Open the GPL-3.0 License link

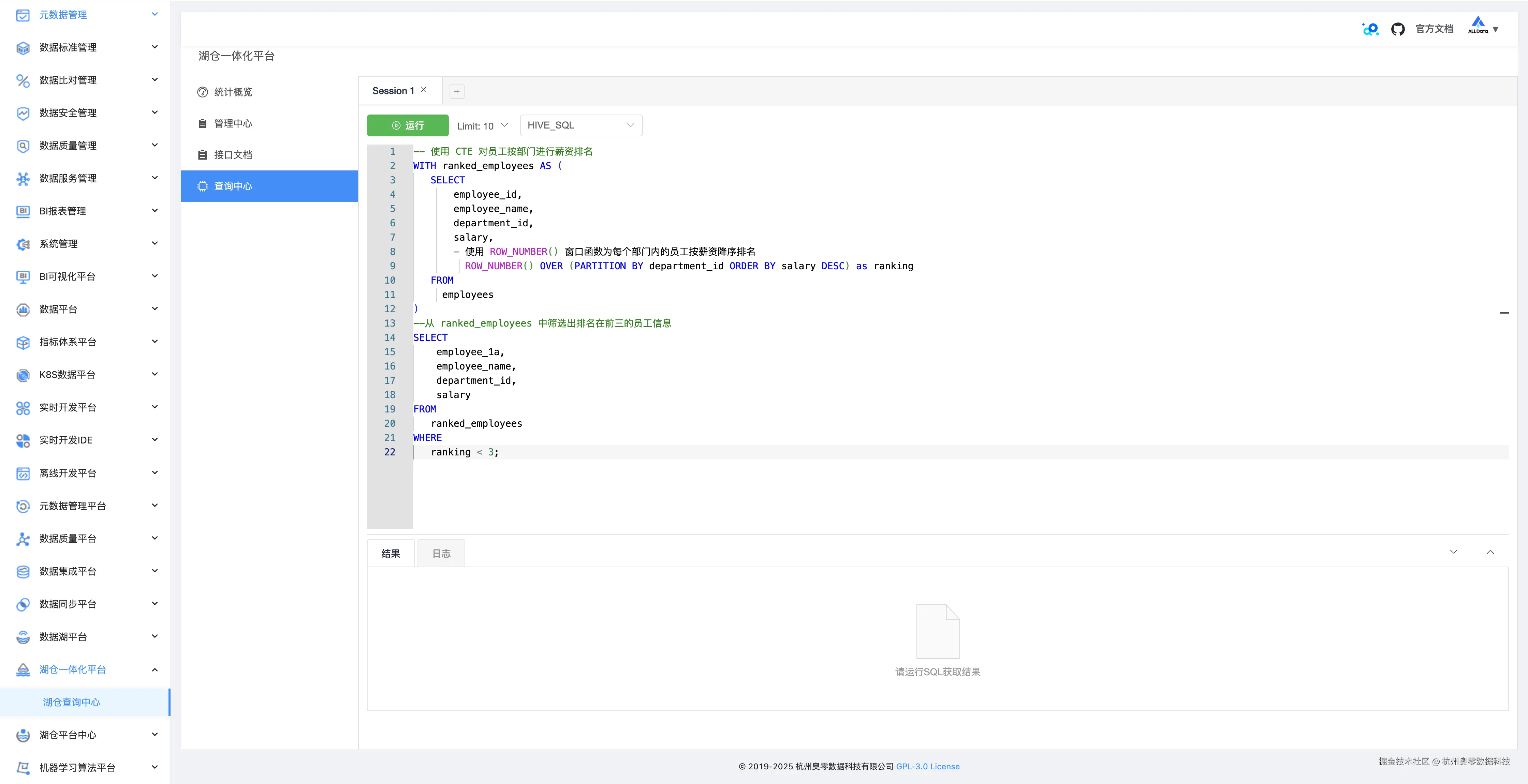[x=927, y=766]
